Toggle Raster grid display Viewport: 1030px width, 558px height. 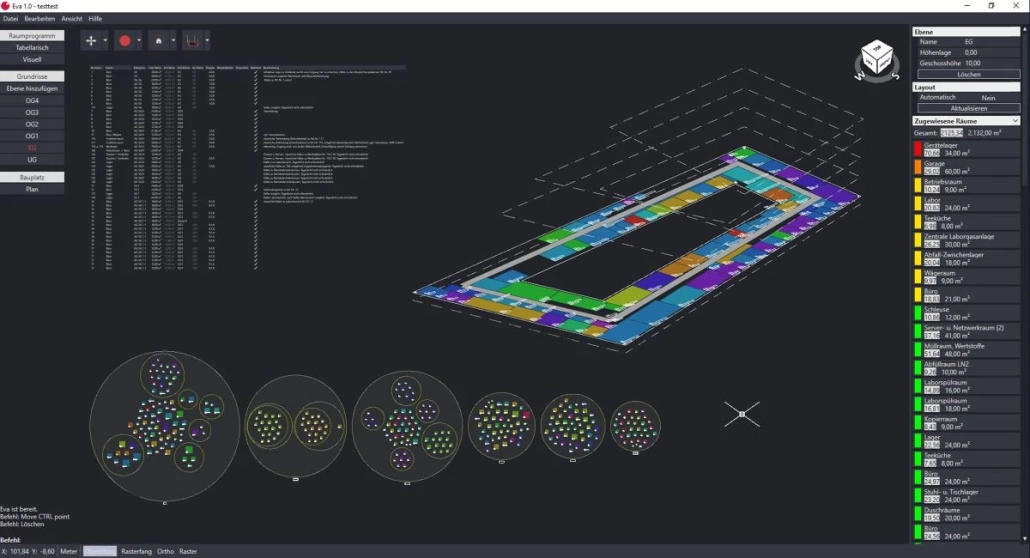(188, 551)
